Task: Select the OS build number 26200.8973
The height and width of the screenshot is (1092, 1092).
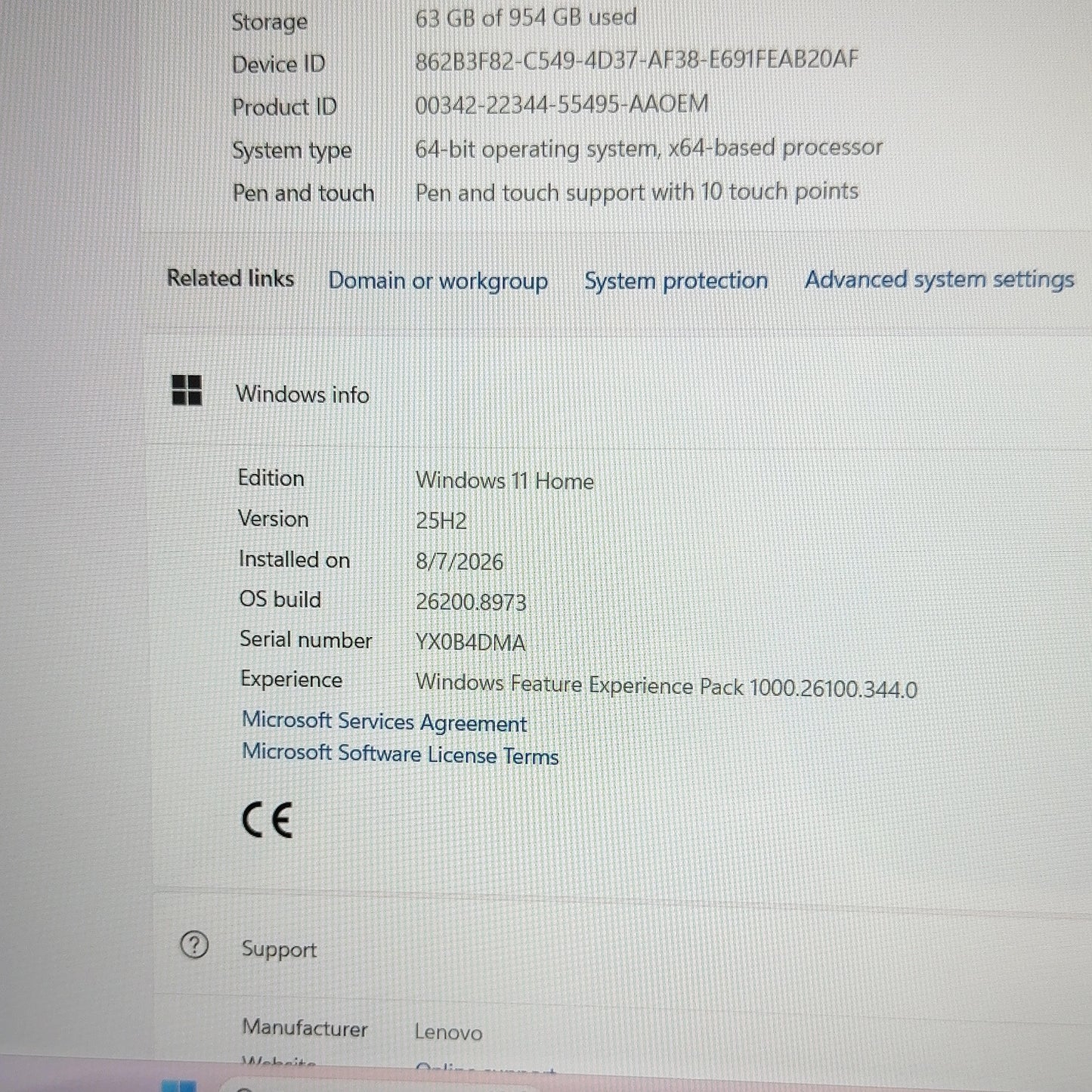Action: (x=471, y=602)
